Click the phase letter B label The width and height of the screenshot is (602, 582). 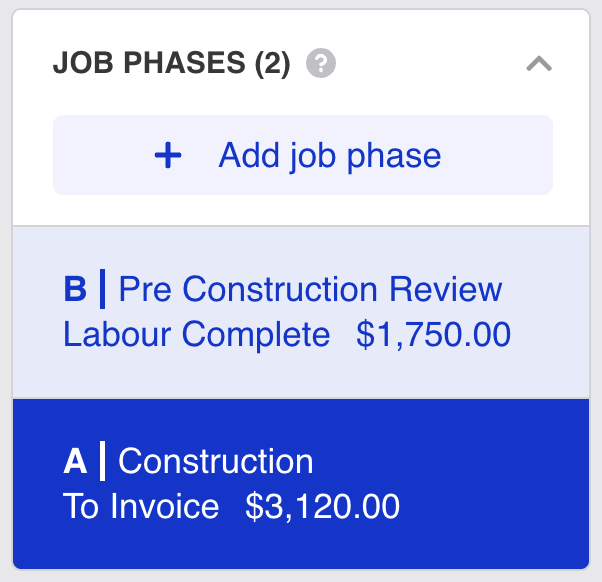tap(75, 290)
